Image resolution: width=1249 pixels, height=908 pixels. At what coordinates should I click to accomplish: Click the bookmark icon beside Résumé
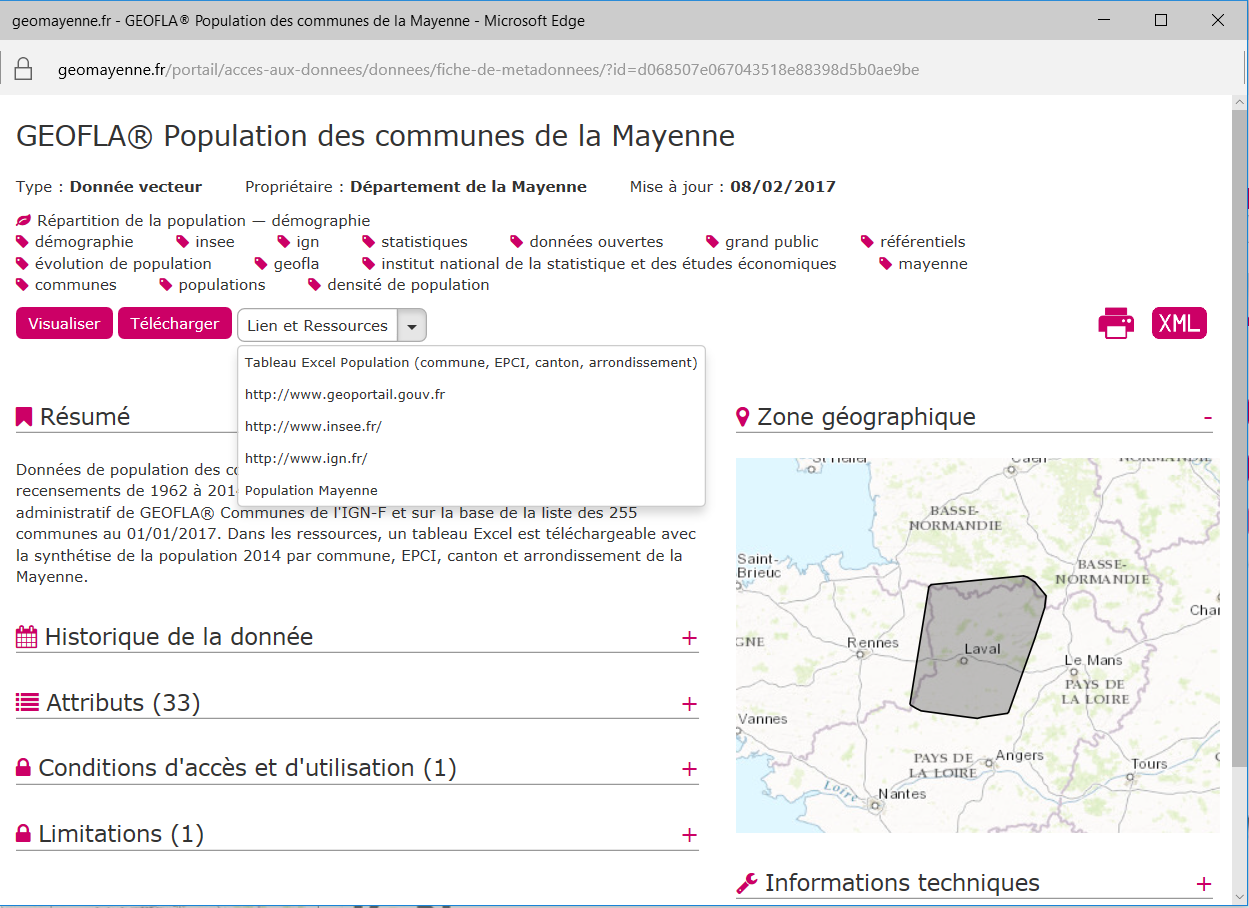click(x=25, y=417)
